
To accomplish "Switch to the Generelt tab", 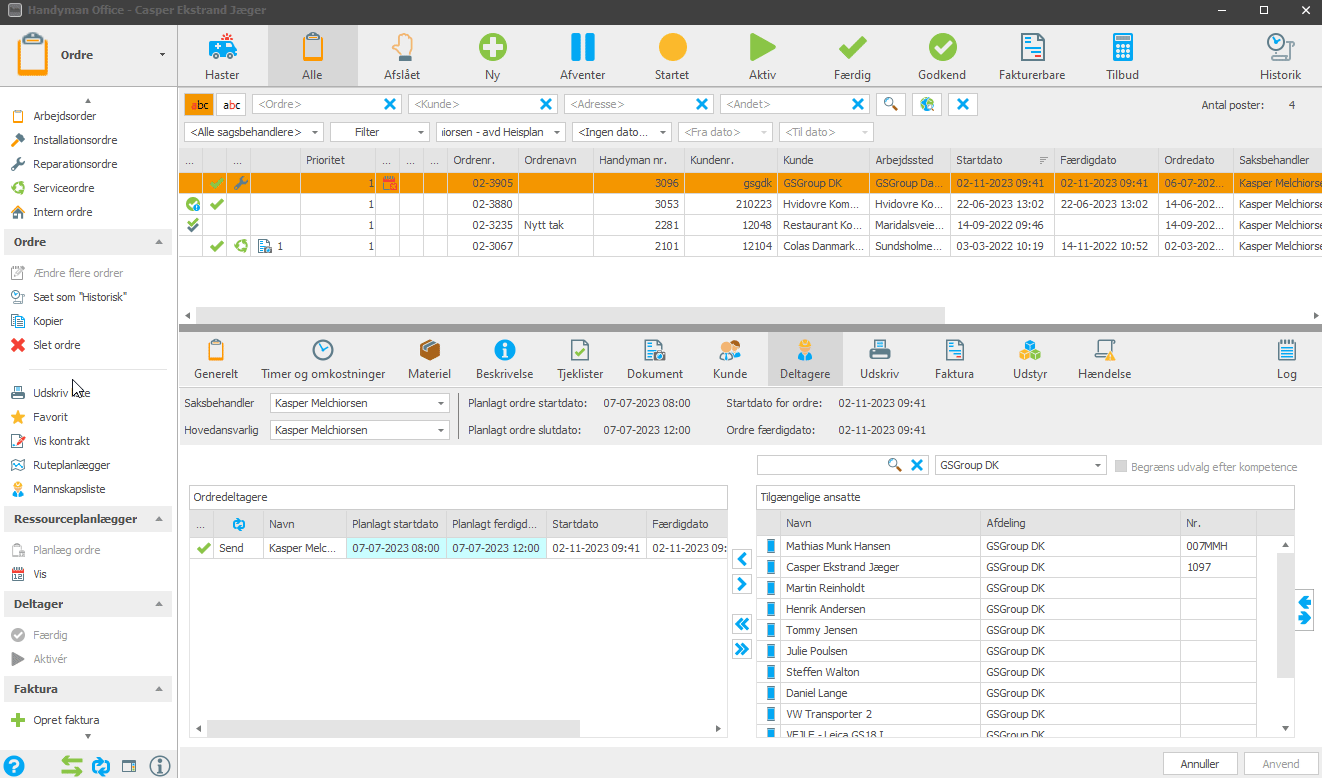I will (x=216, y=359).
